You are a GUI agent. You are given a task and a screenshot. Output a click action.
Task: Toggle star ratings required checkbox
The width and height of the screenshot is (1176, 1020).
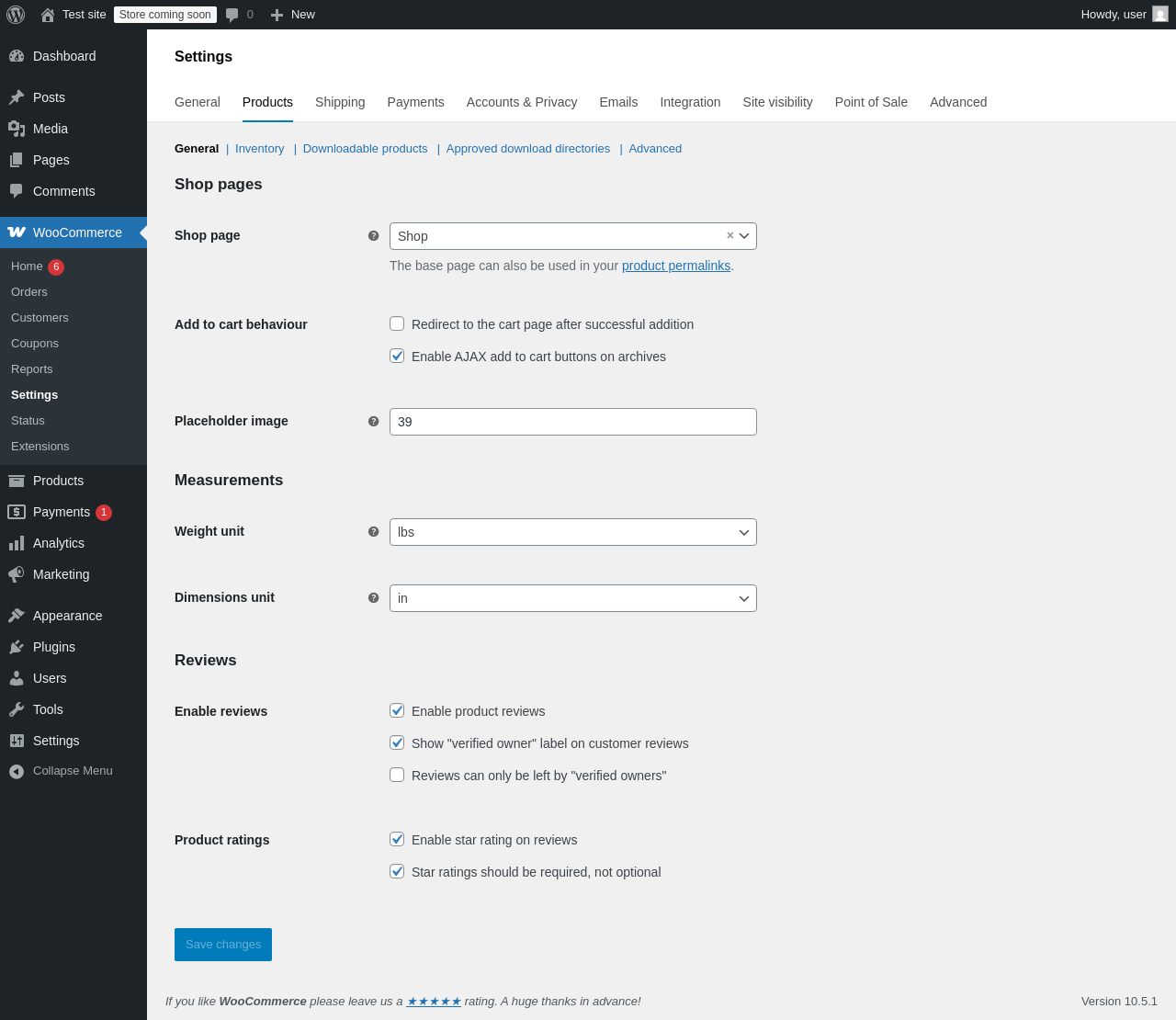(x=397, y=871)
